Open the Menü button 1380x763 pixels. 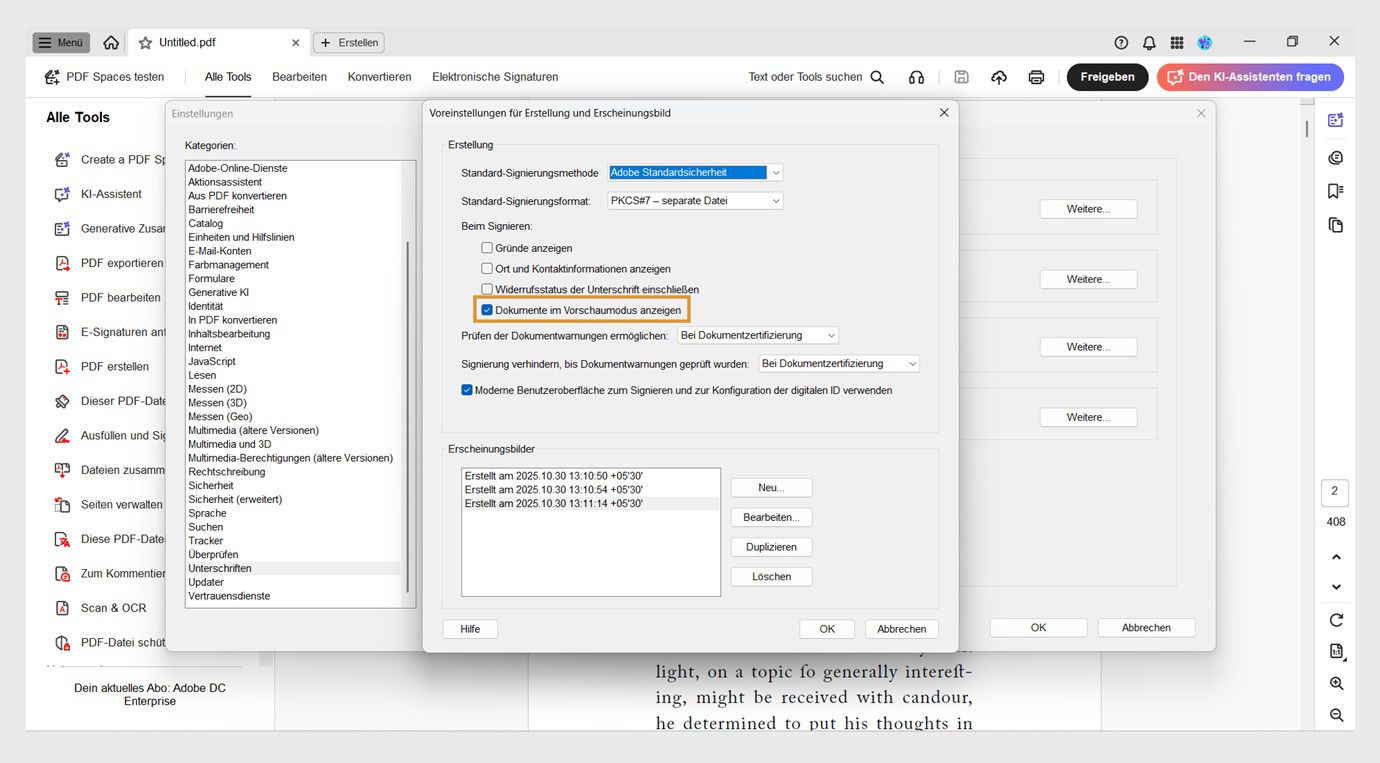click(x=61, y=43)
